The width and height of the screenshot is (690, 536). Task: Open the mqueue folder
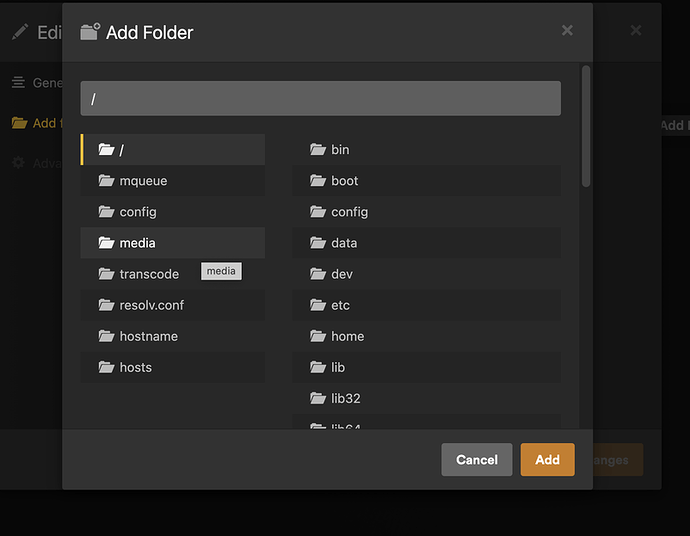point(172,181)
